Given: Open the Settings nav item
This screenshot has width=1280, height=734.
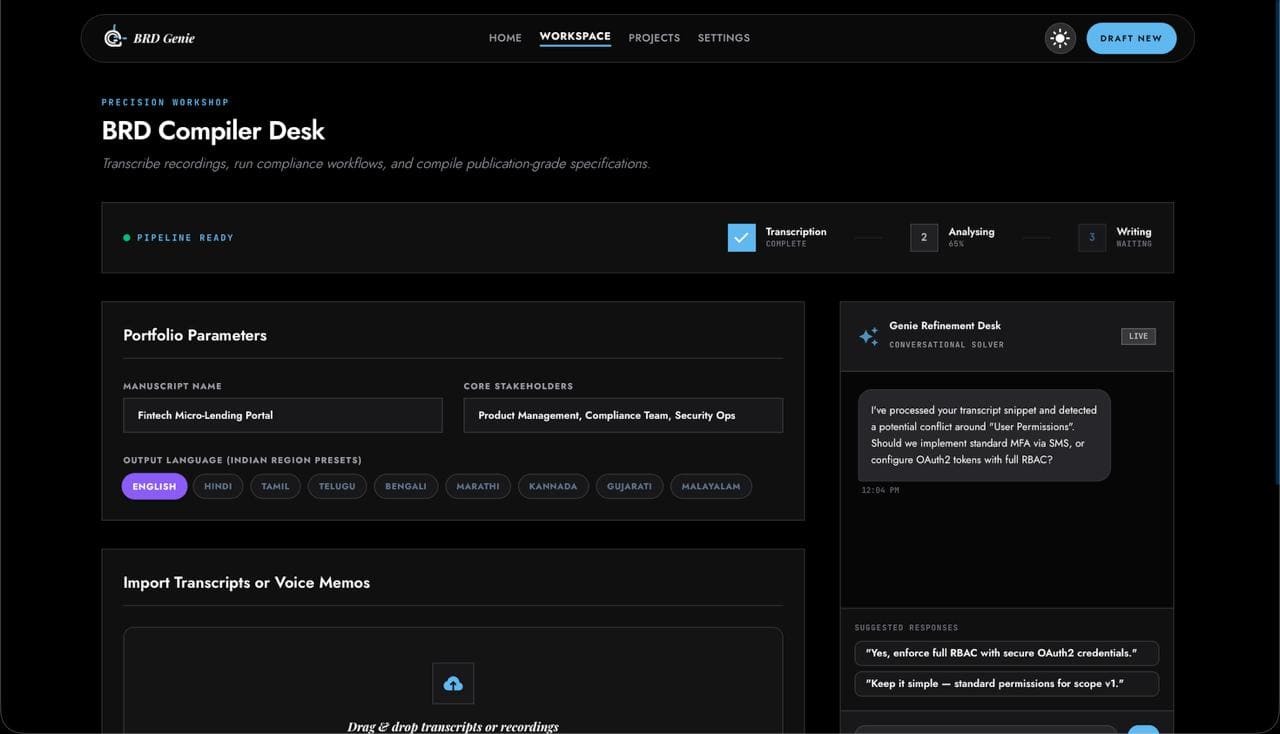Looking at the screenshot, I should coord(724,38).
